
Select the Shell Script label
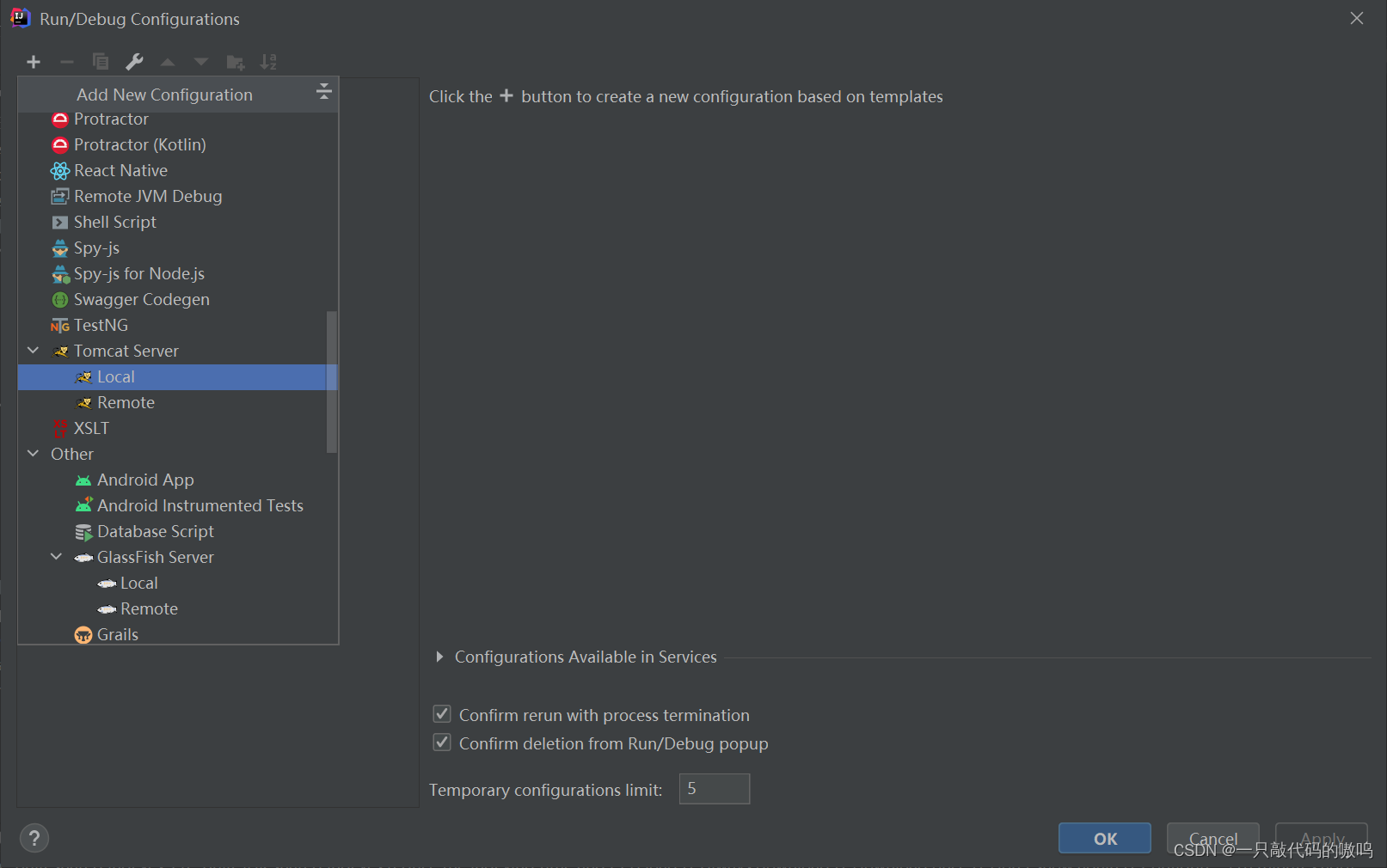click(x=115, y=223)
